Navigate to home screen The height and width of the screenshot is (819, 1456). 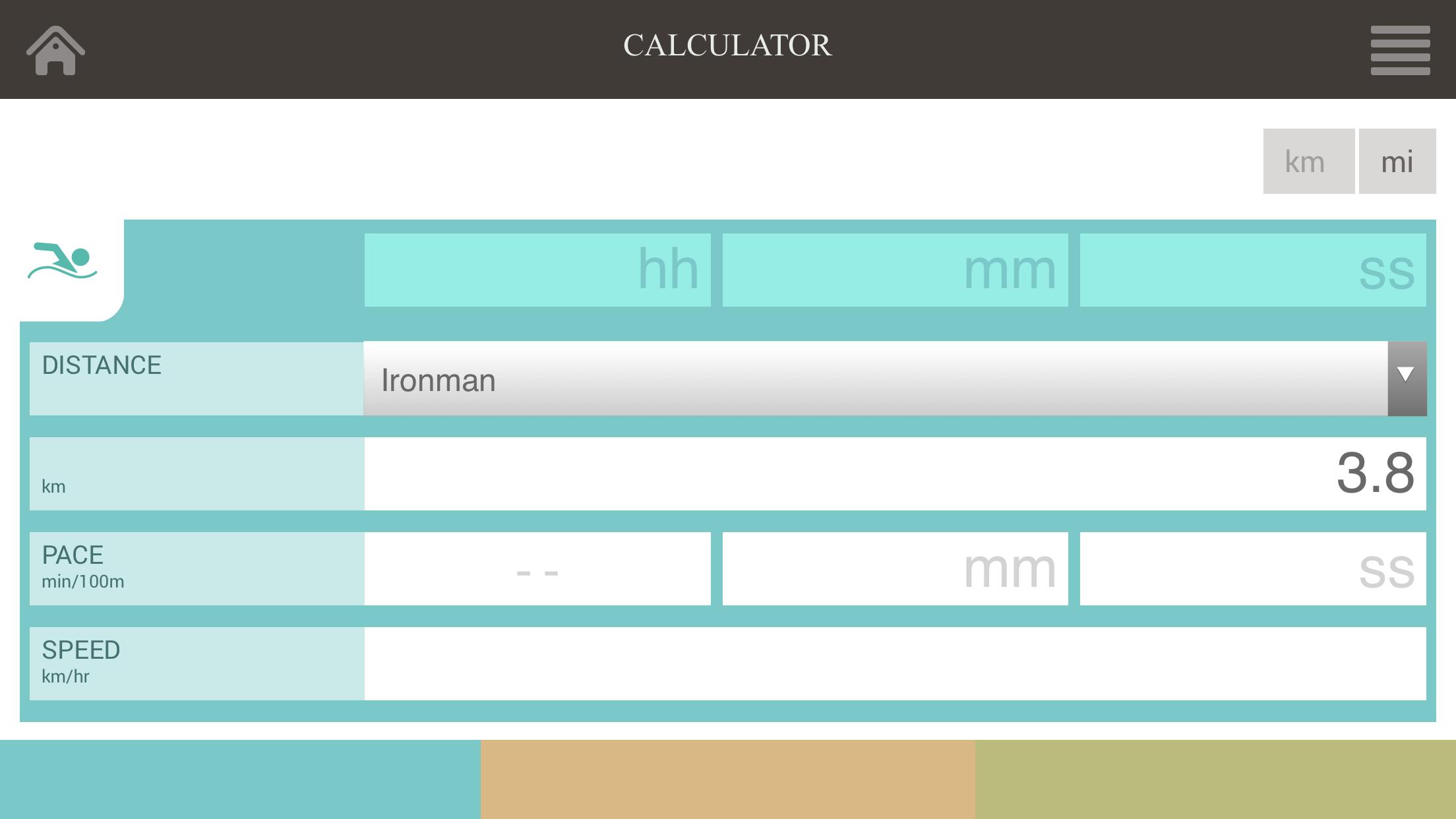(54, 48)
